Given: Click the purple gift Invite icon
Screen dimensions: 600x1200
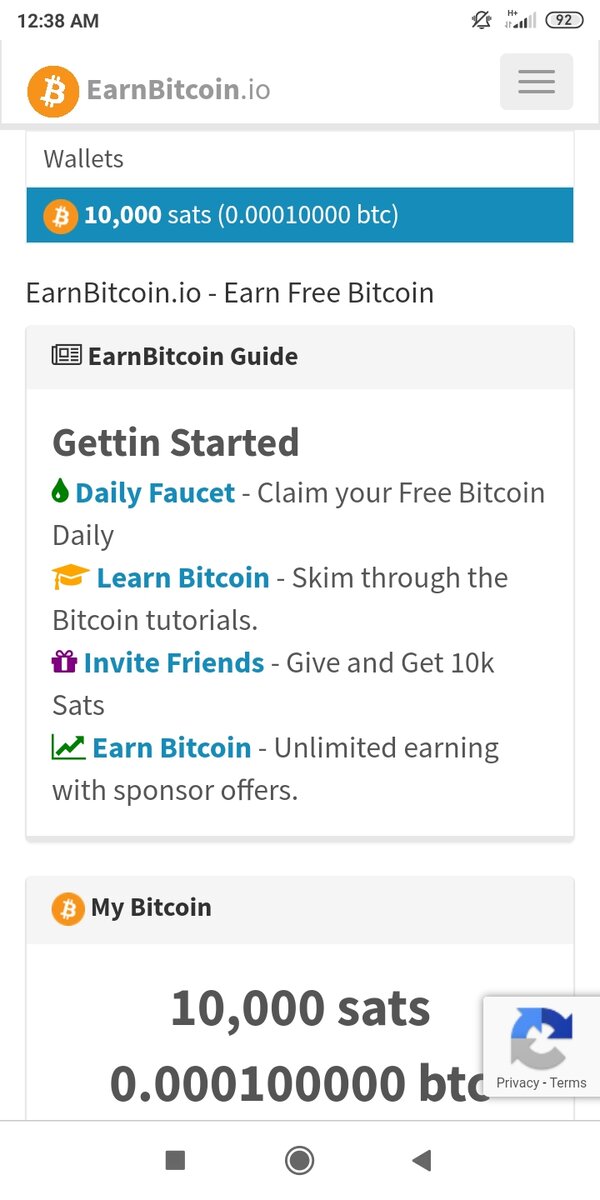Looking at the screenshot, I should coord(64,662).
